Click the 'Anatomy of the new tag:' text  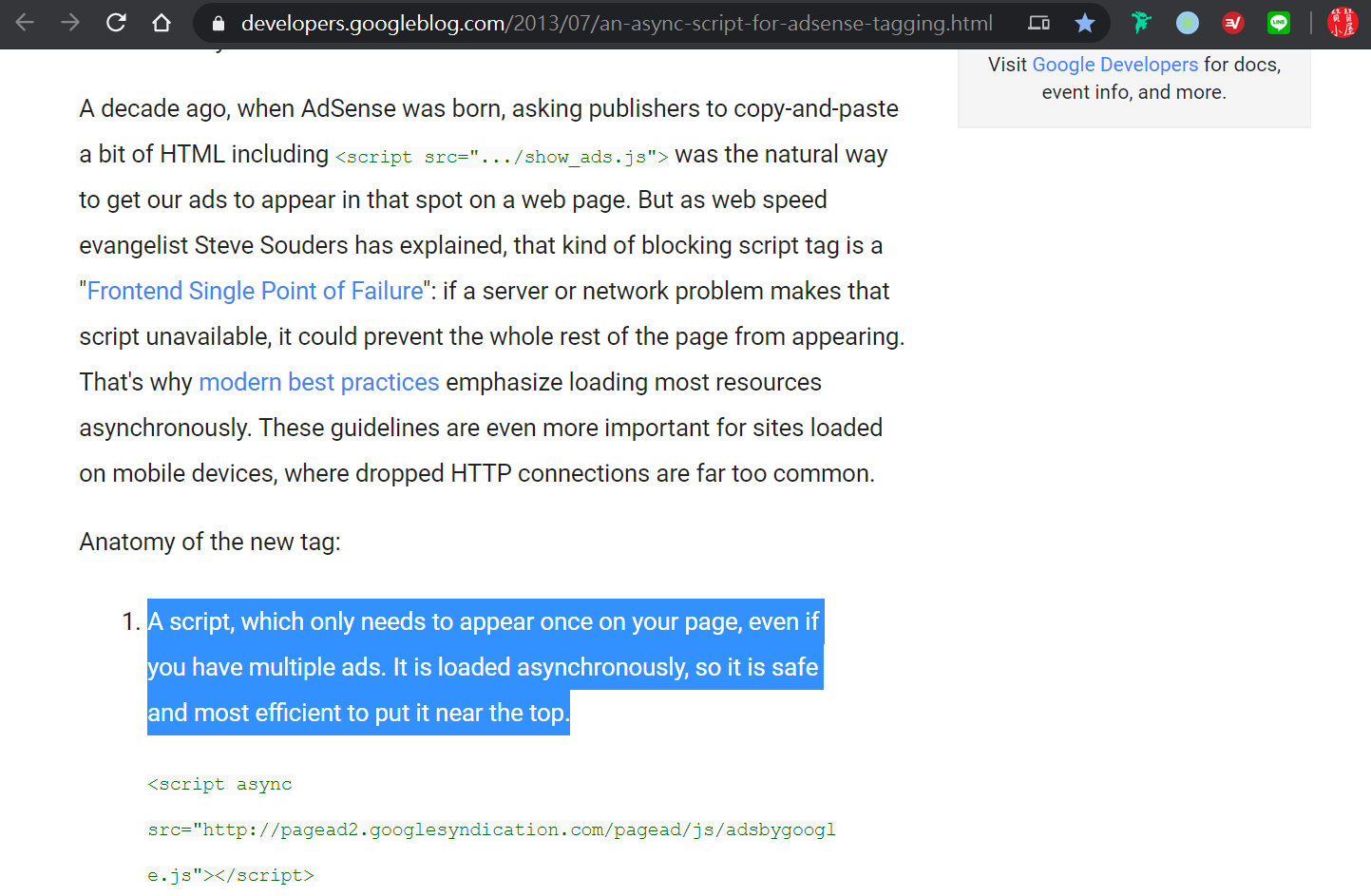pos(210,542)
